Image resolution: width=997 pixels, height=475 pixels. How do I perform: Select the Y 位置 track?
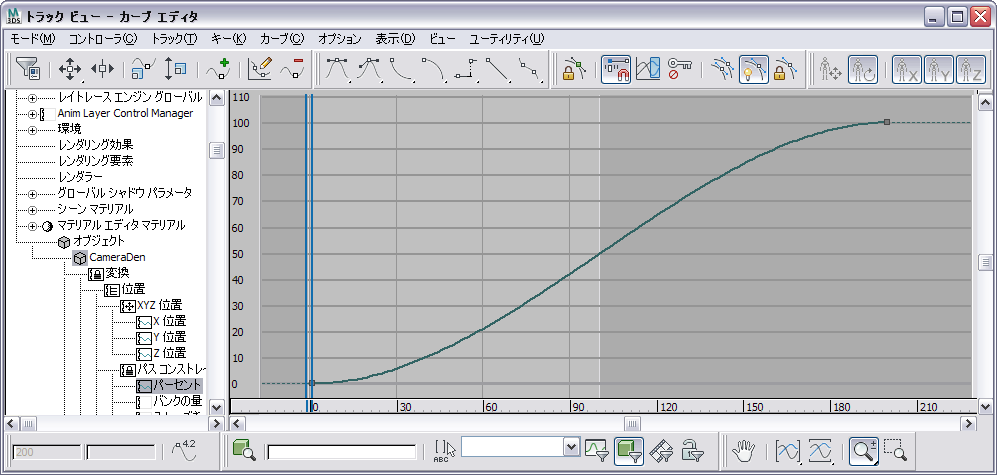[x=170, y=337]
